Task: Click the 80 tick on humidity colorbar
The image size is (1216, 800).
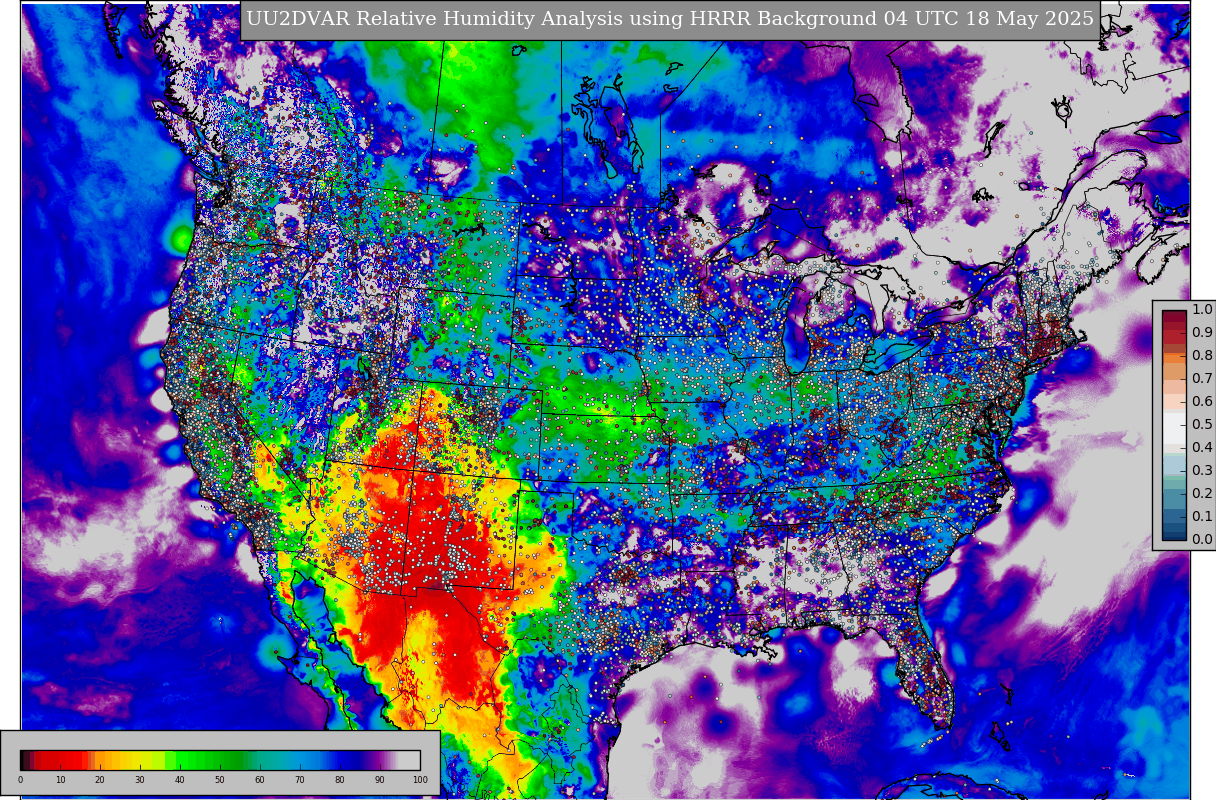Action: point(340,780)
